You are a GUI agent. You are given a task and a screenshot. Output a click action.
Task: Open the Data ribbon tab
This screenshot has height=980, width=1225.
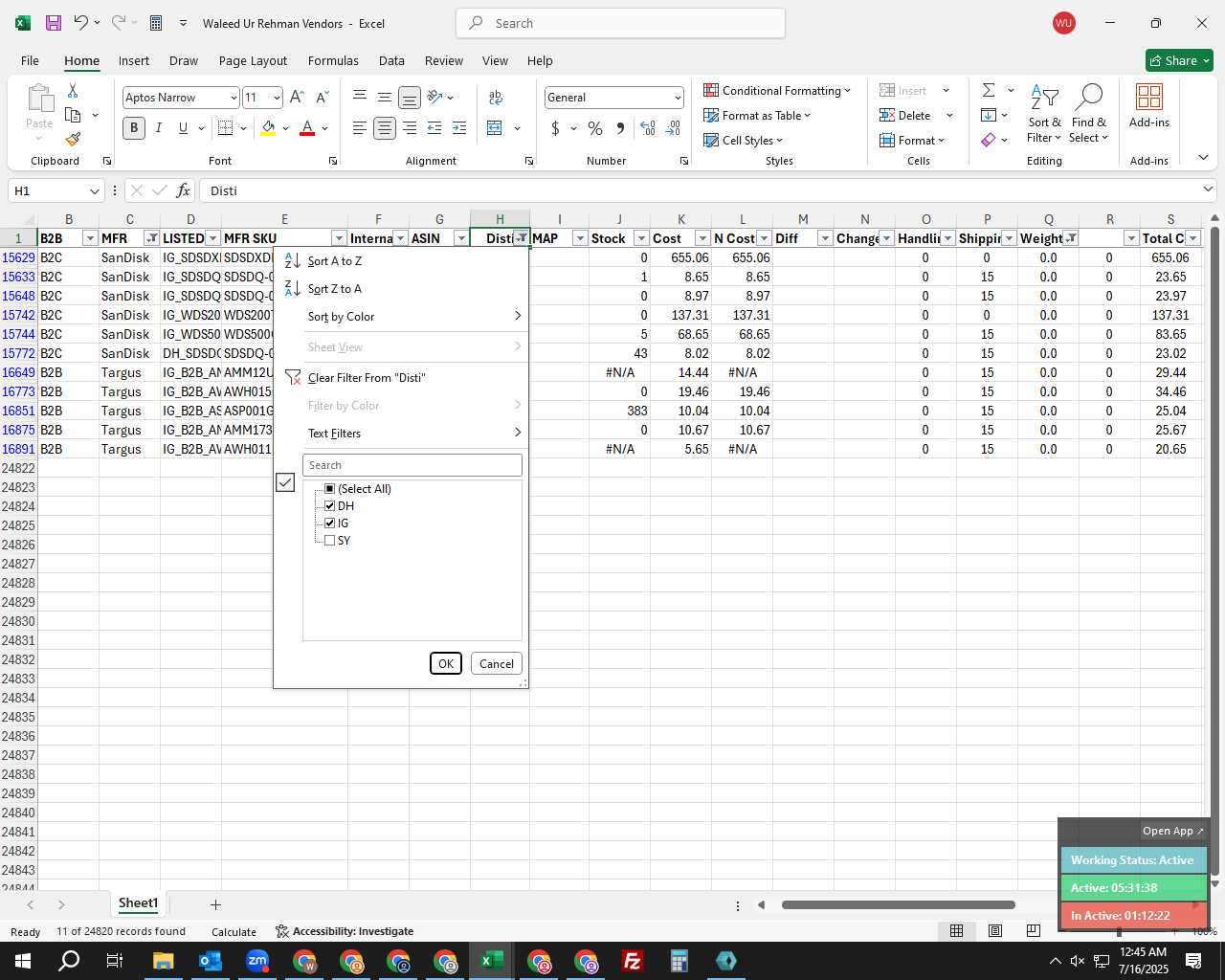click(x=391, y=60)
